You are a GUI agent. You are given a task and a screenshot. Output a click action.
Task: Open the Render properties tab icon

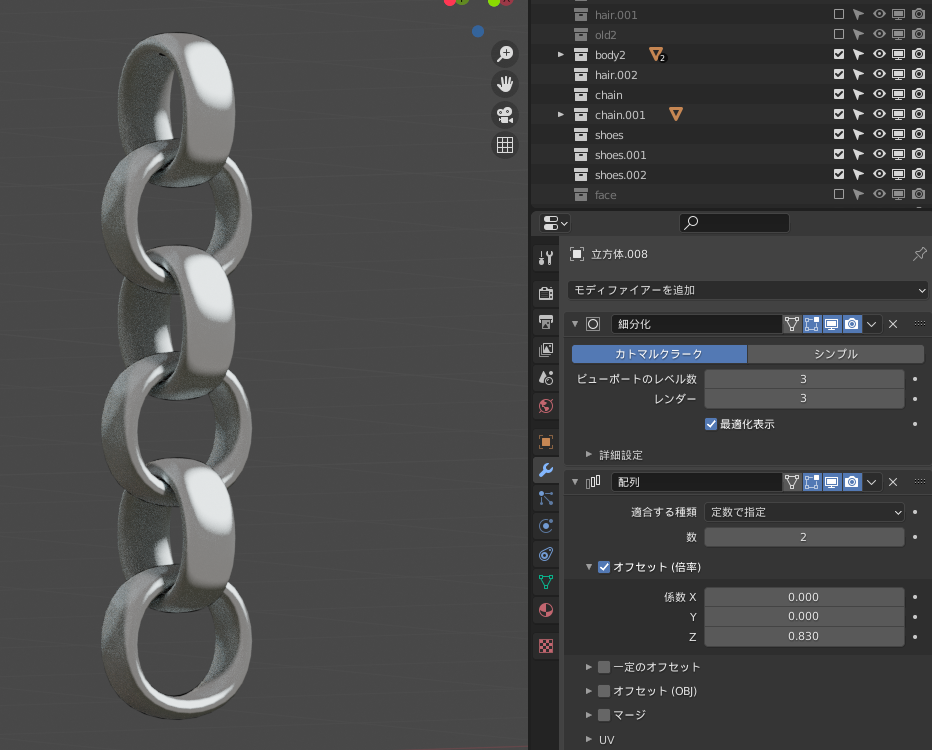click(x=546, y=293)
